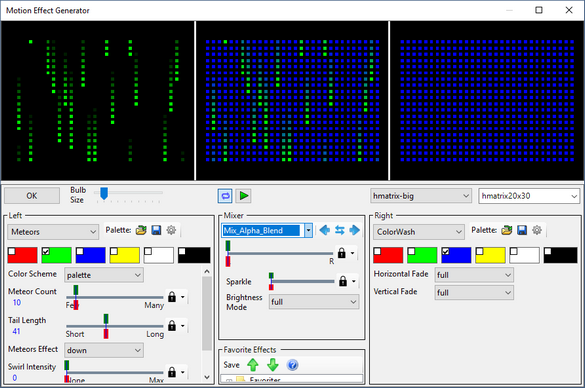Image resolution: width=585 pixels, height=388 pixels.
Task: Click the middle mixed preview pane
Action: point(292,101)
